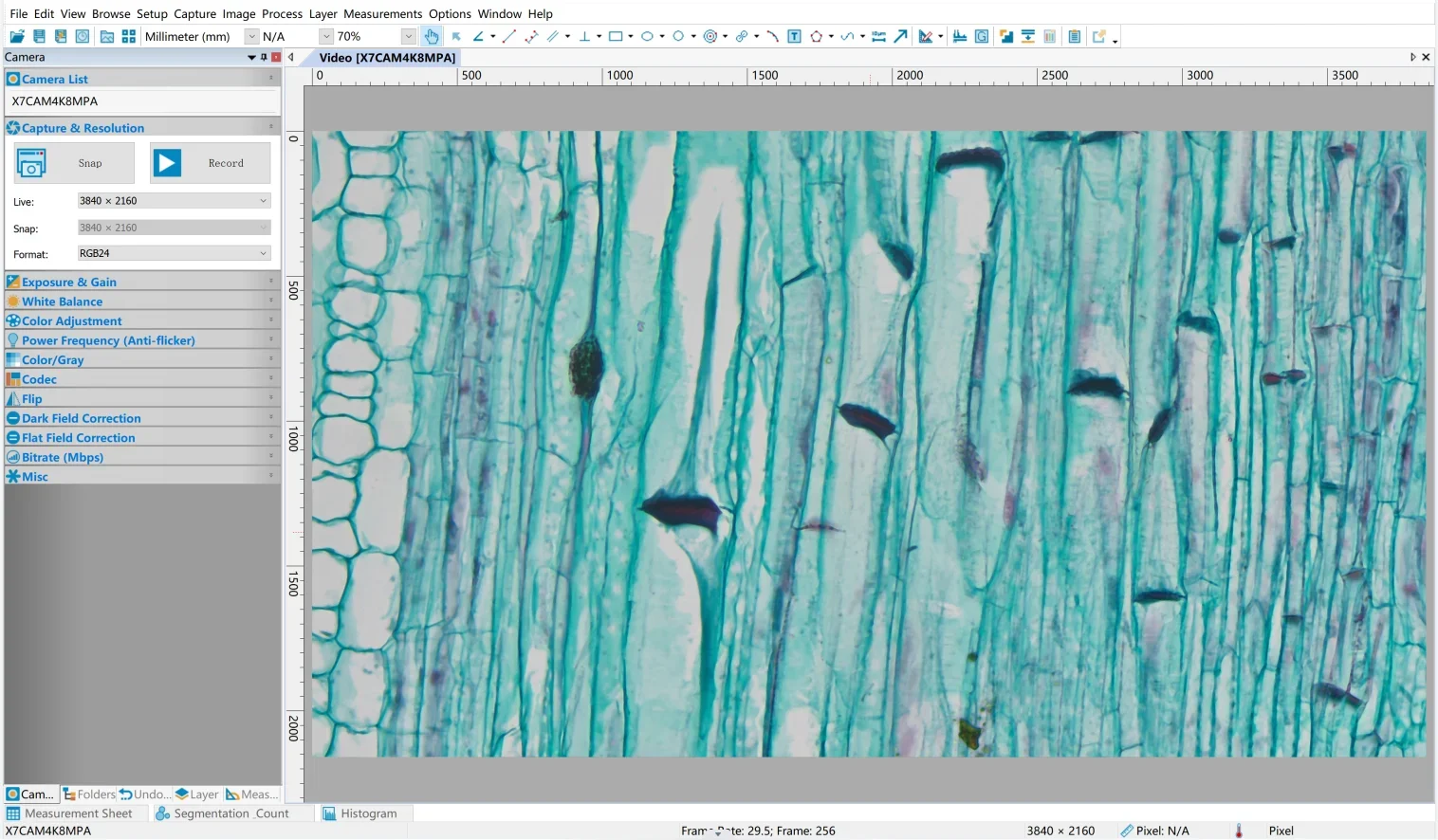
Task: Select the ellipse measurement tool
Action: [x=647, y=37]
